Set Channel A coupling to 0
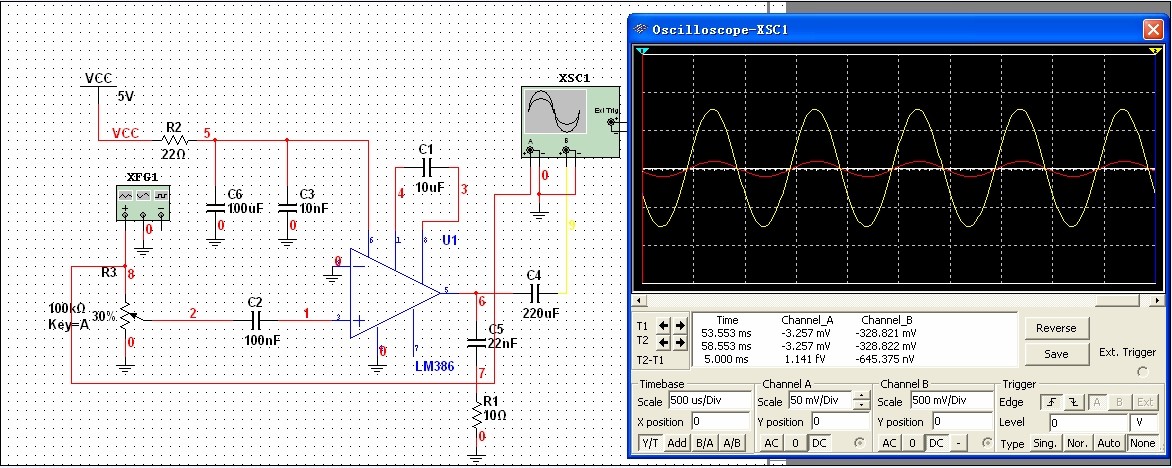Screen dimensions: 1172x468 (795, 443)
